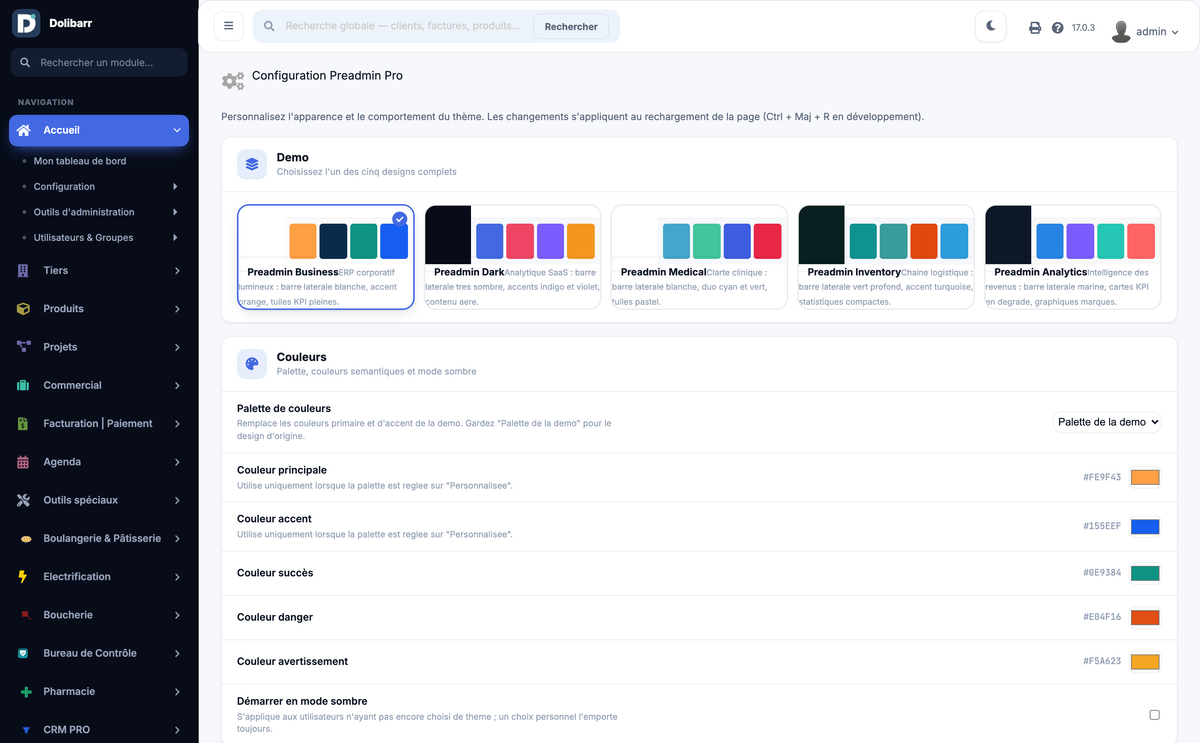Click the Demo section layers icon
Viewport: 1200px width, 743px height.
pos(252,164)
